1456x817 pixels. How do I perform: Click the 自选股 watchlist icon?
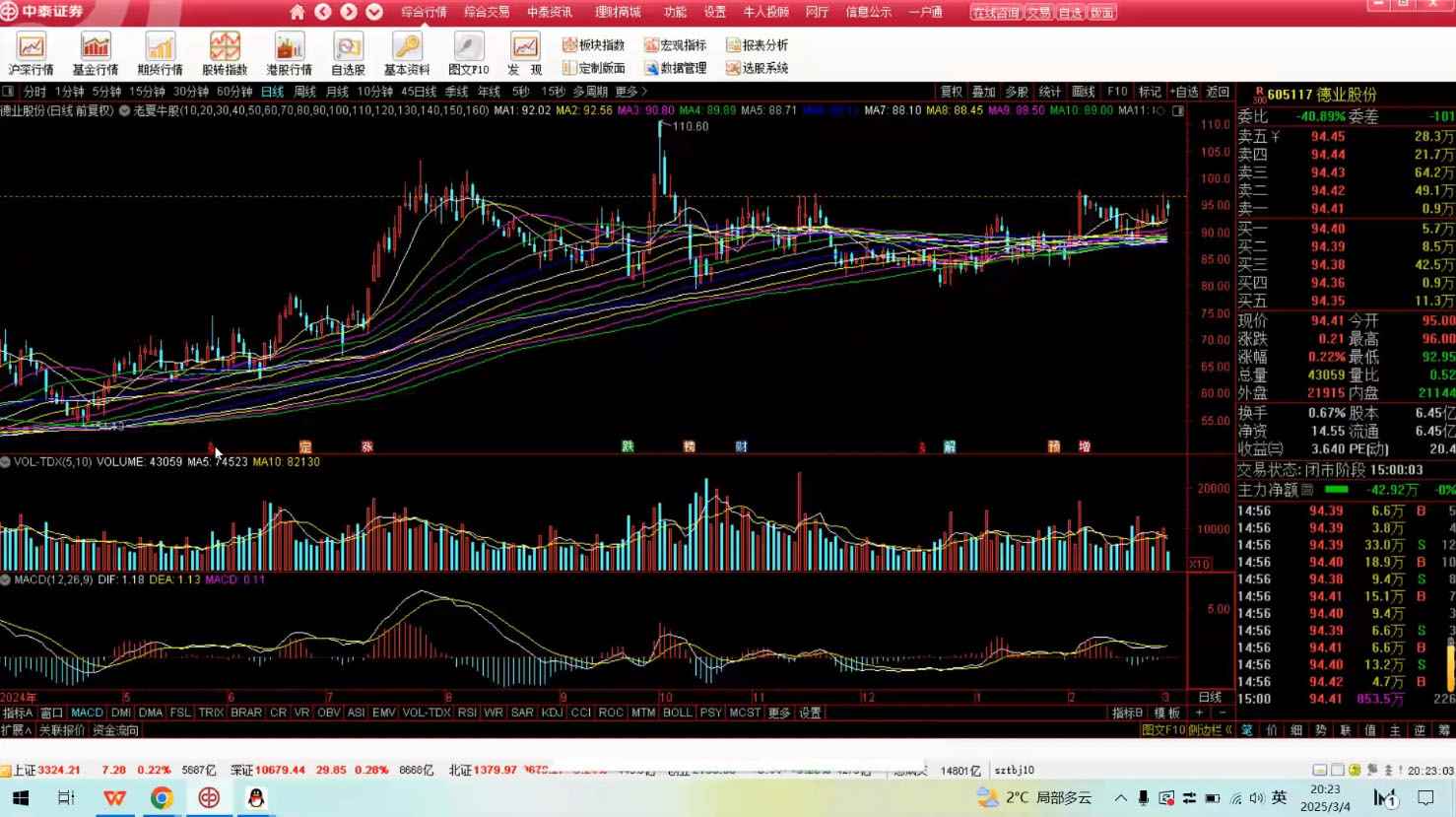(348, 54)
